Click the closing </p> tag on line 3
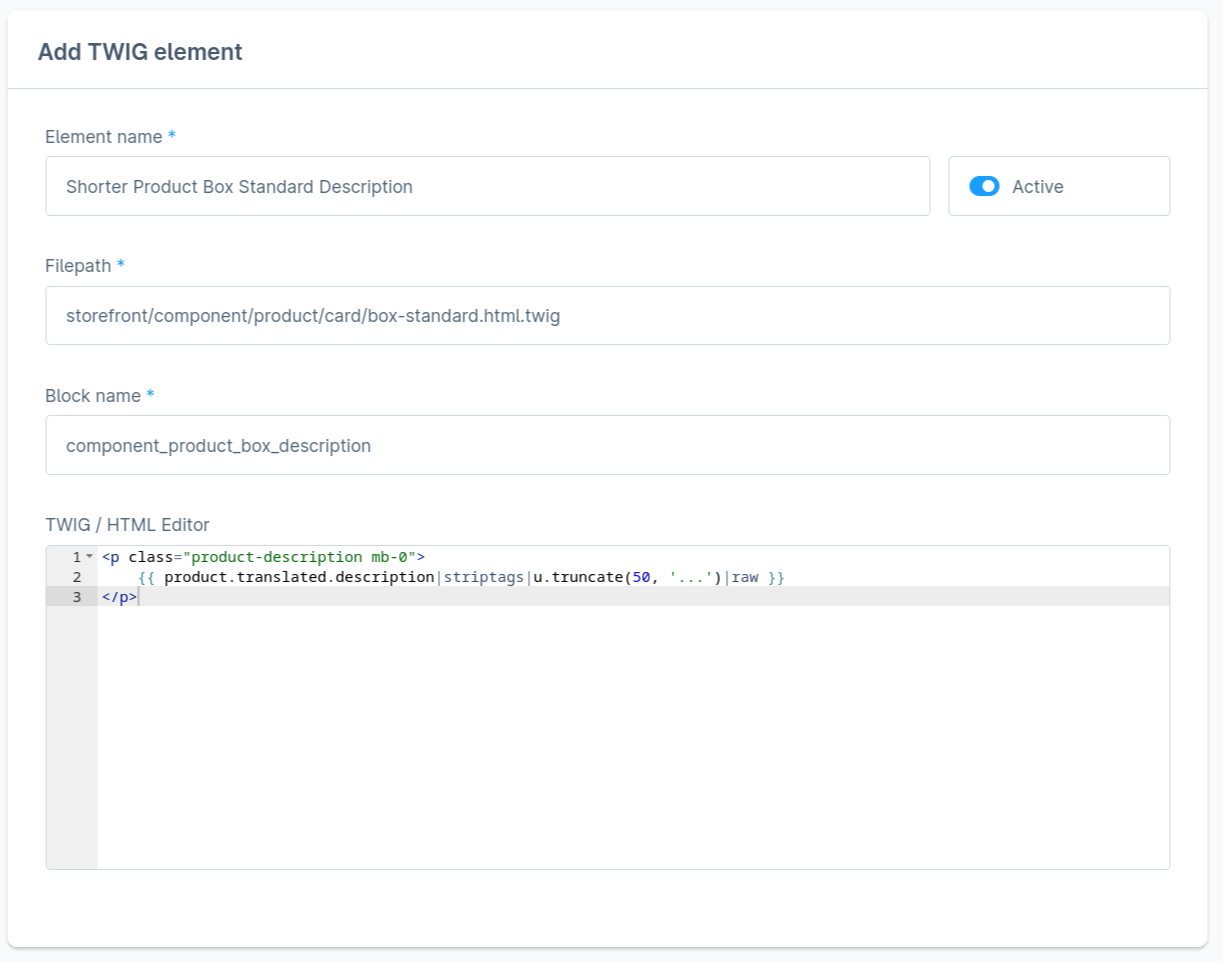 tap(119, 597)
